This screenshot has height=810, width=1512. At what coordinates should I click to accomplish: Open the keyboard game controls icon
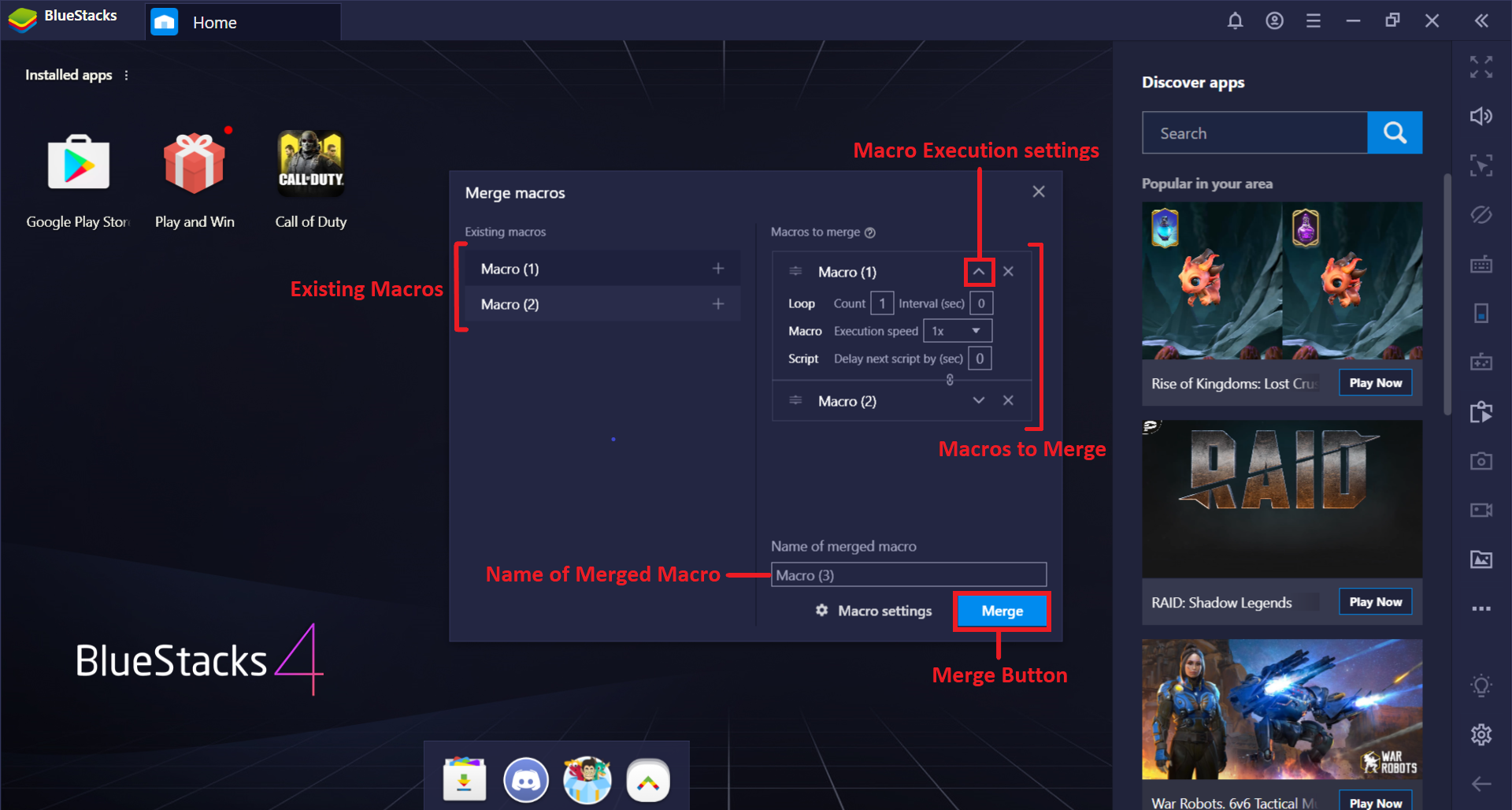coord(1481,264)
